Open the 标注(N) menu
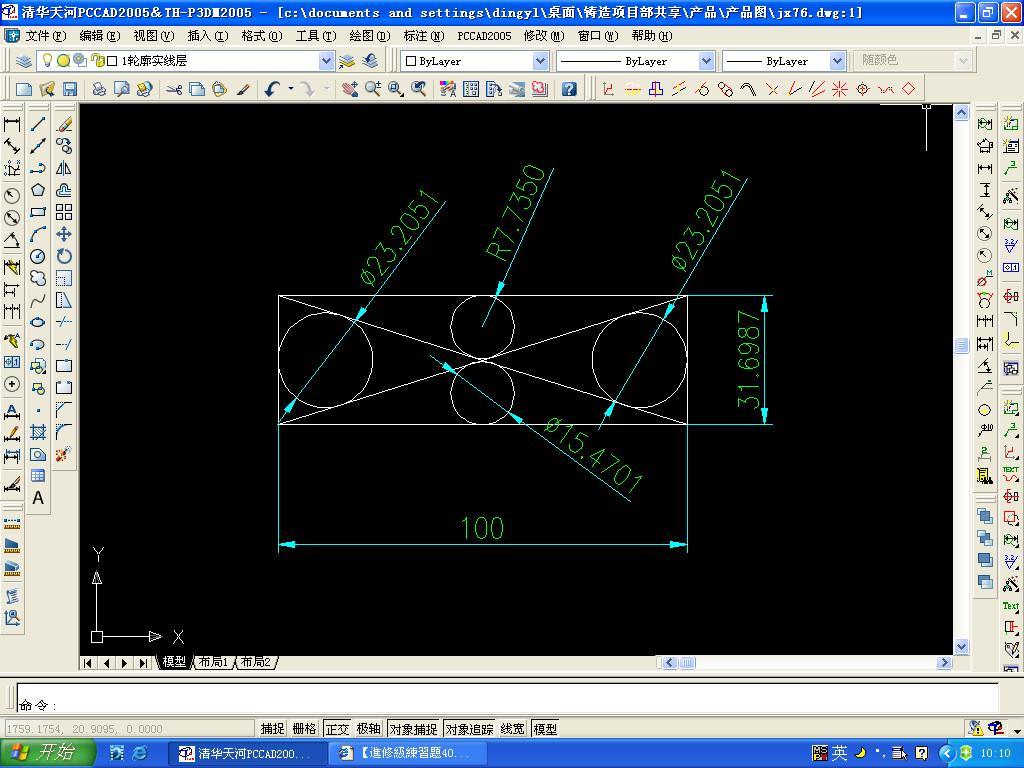 tap(424, 36)
